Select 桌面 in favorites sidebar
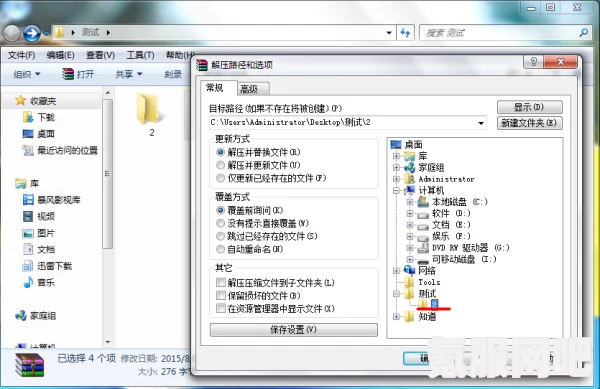The height and width of the screenshot is (389, 600). point(46,134)
